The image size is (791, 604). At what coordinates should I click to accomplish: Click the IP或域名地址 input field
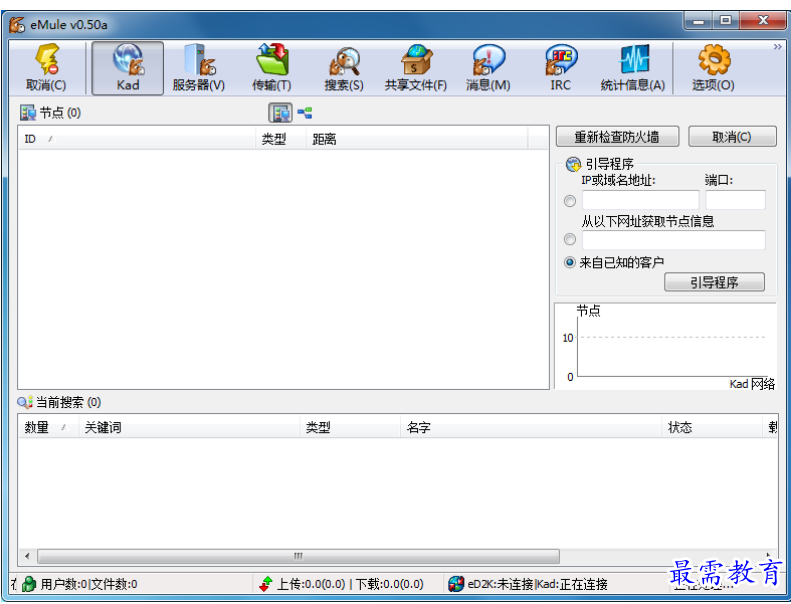[x=641, y=200]
